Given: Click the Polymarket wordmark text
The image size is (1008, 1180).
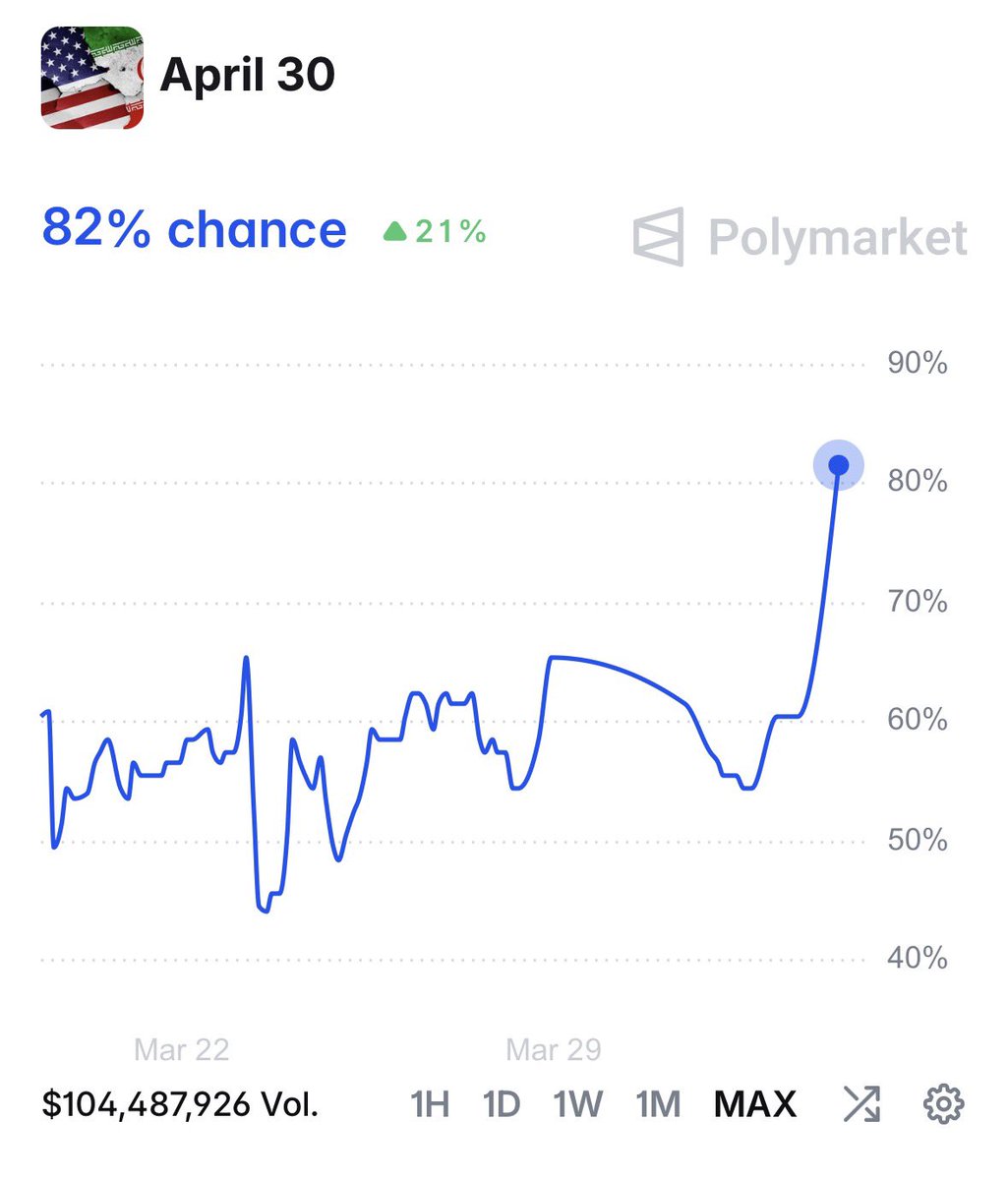Looking at the screenshot, I should coord(838,238).
